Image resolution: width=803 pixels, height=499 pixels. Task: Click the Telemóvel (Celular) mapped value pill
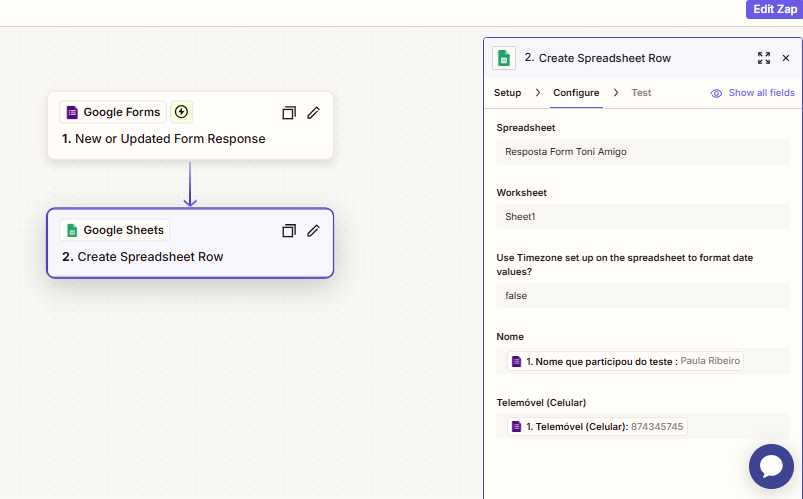[597, 427]
